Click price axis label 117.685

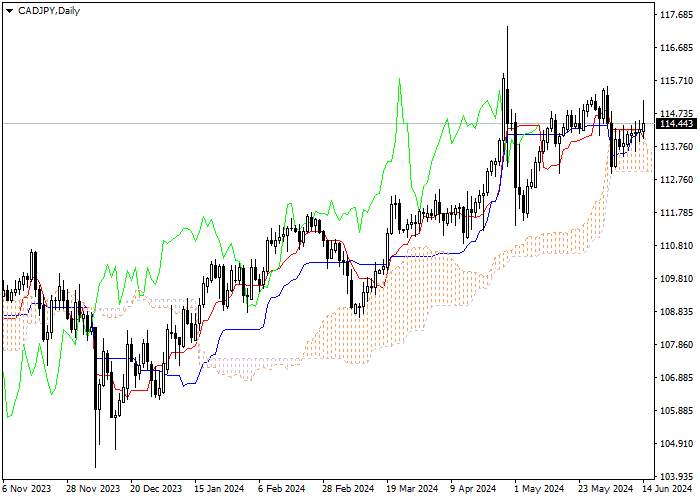(x=676, y=15)
